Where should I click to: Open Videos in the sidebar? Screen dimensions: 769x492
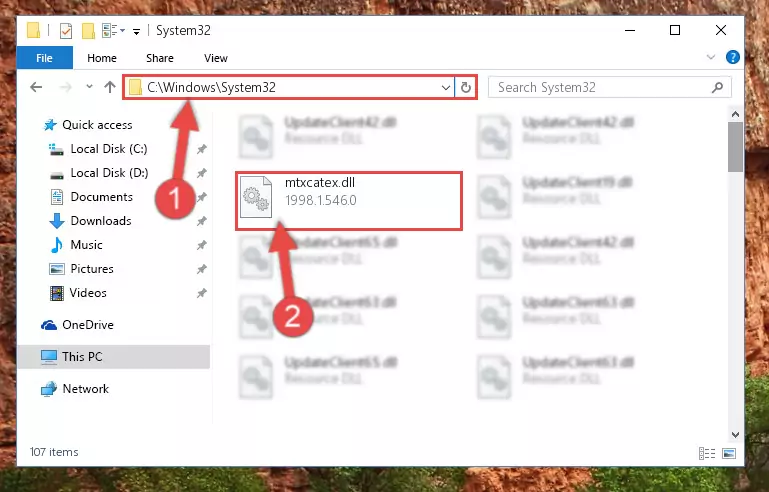[88, 293]
